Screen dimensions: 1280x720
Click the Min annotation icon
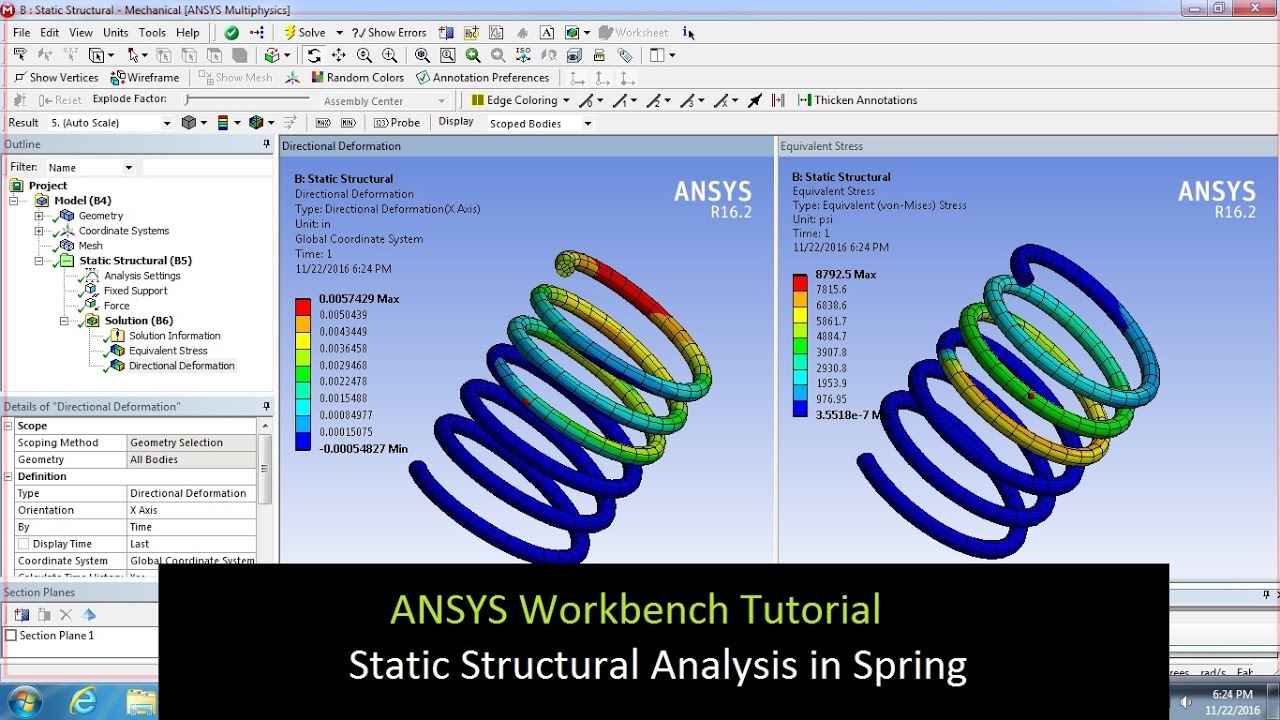[348, 122]
